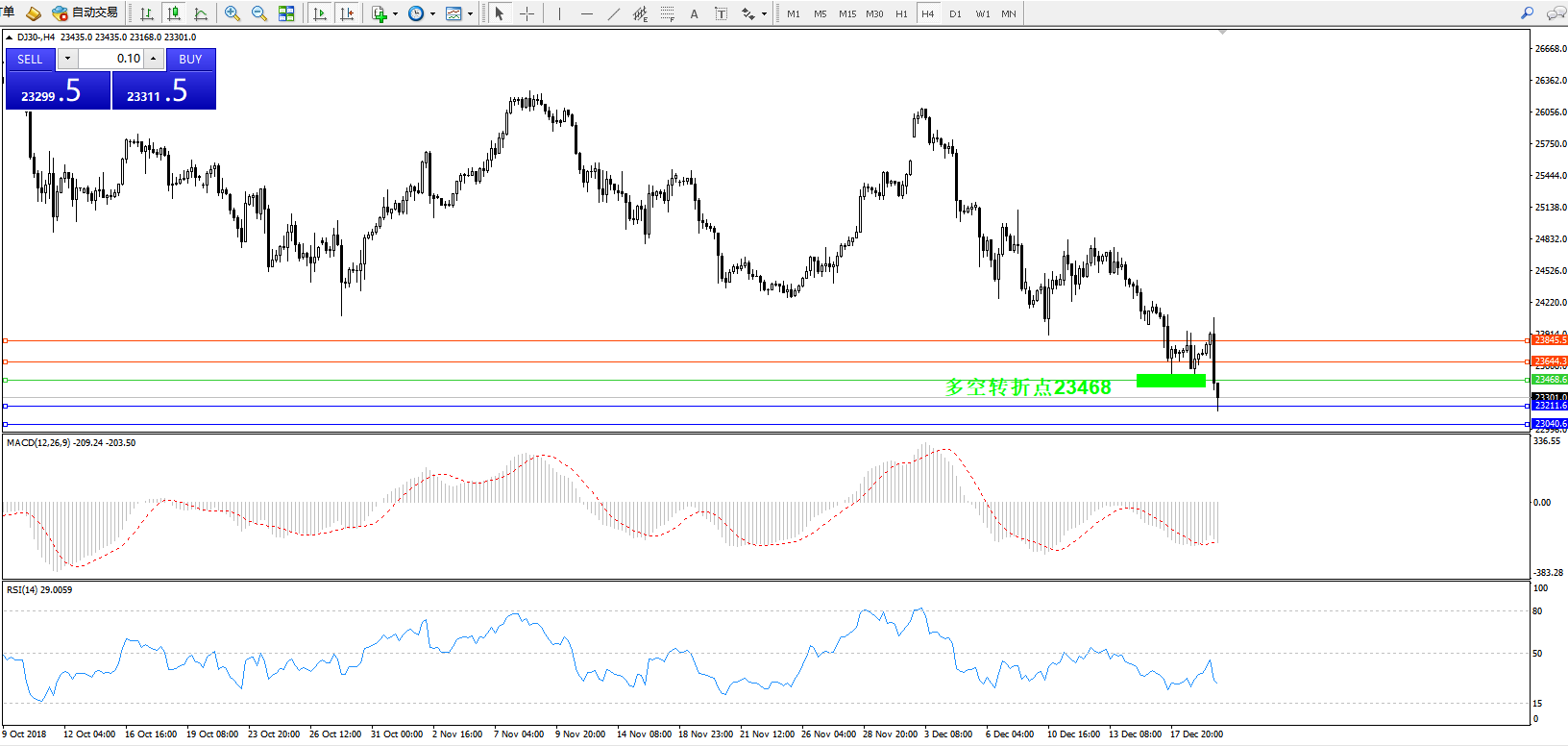Switch to the M15 timeframe

click(847, 13)
